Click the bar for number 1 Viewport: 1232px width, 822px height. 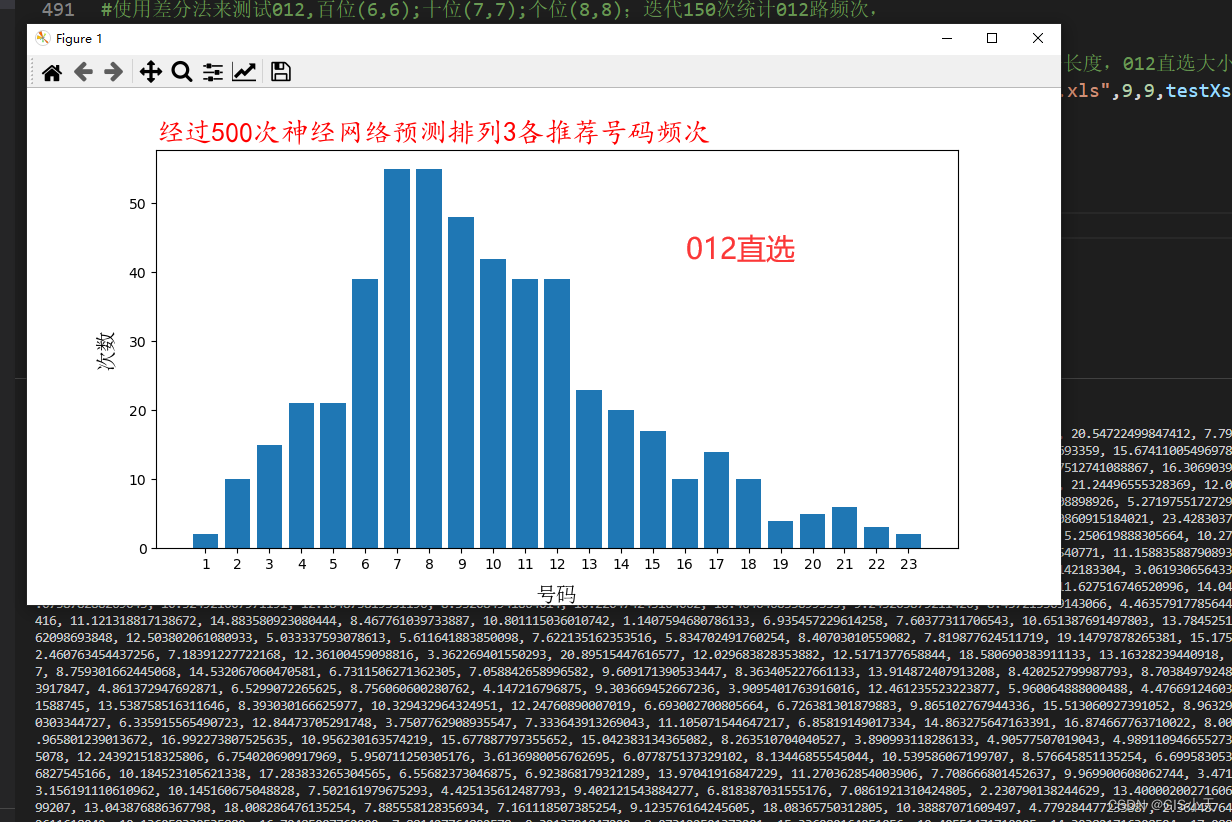tap(205, 541)
